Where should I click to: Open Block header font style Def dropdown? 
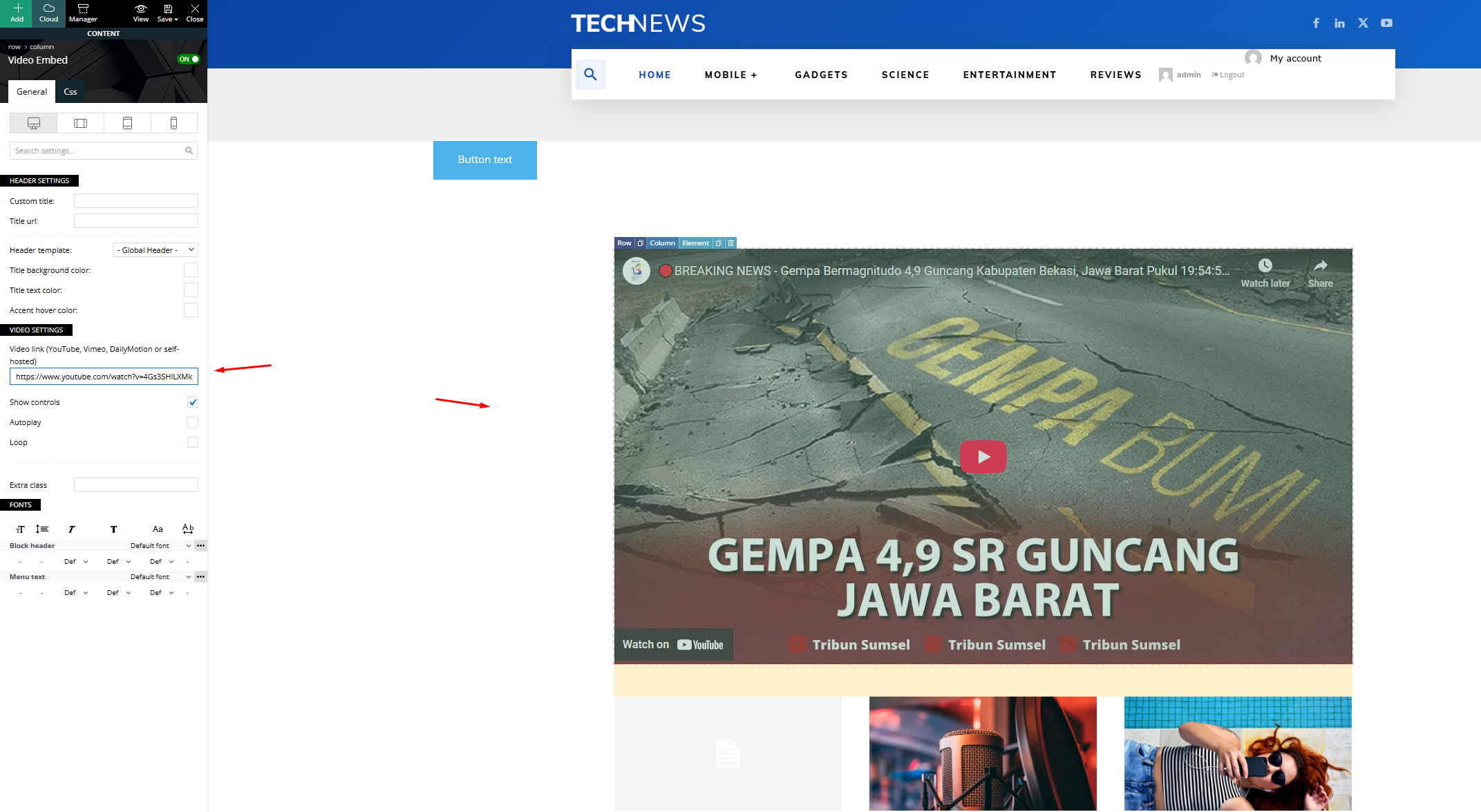click(76, 562)
